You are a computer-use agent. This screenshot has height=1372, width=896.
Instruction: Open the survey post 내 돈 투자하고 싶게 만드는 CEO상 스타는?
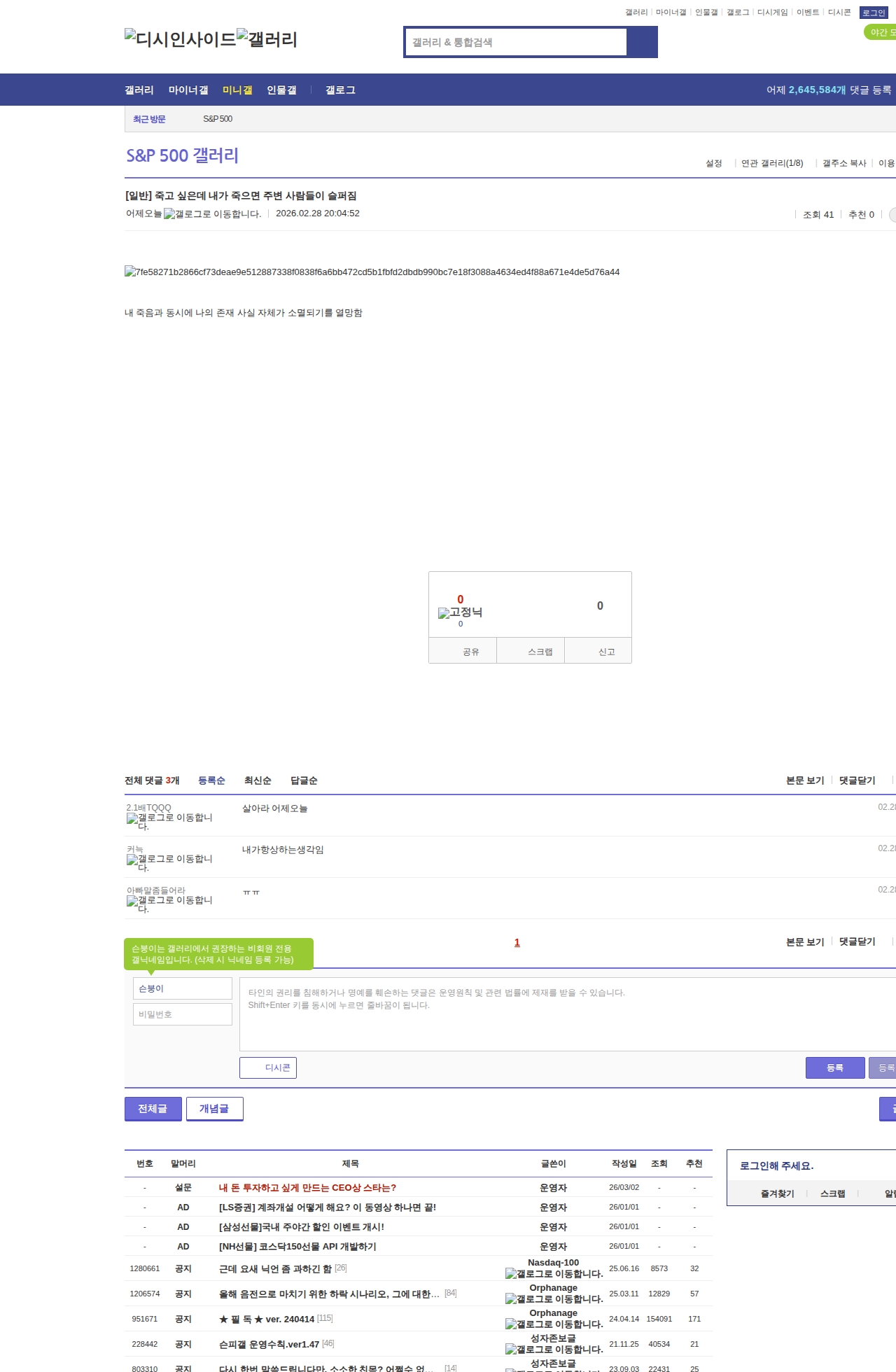307,1188
